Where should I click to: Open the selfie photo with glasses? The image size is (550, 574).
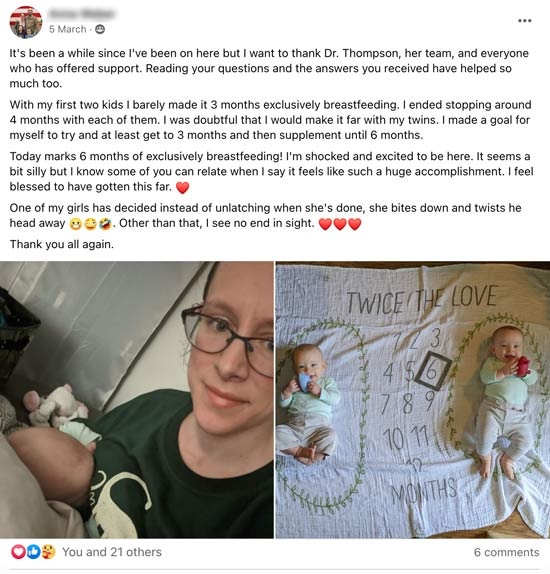point(137,400)
